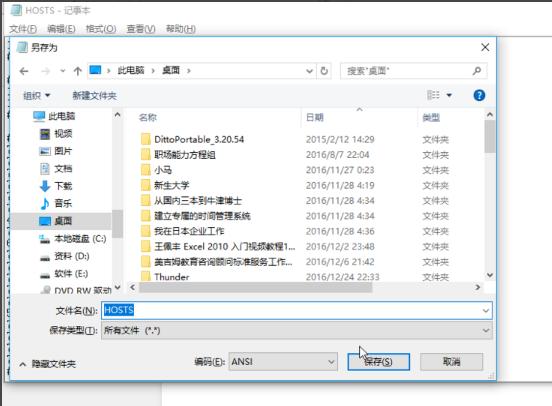Click the 取消 button
This screenshot has height=406, width=552.
point(451,362)
